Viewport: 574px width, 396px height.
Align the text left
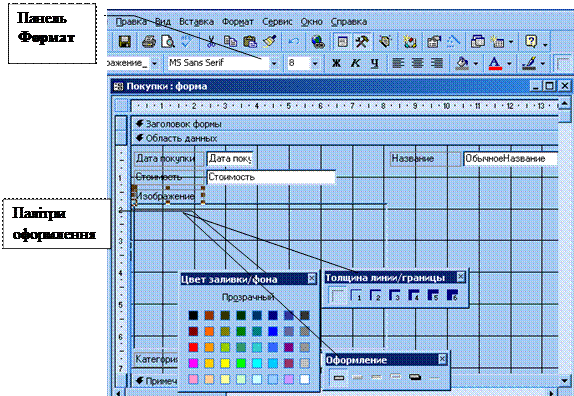pyautogui.click(x=398, y=63)
